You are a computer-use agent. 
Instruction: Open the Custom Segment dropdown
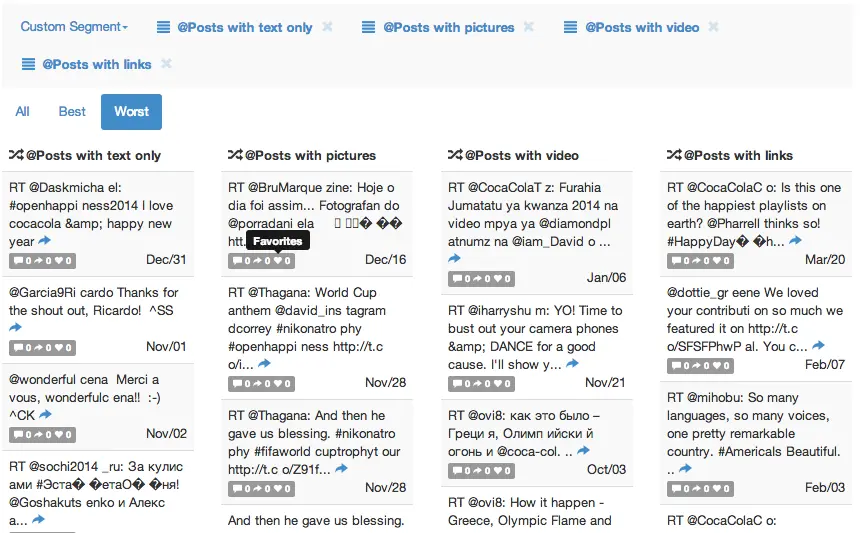point(74,27)
